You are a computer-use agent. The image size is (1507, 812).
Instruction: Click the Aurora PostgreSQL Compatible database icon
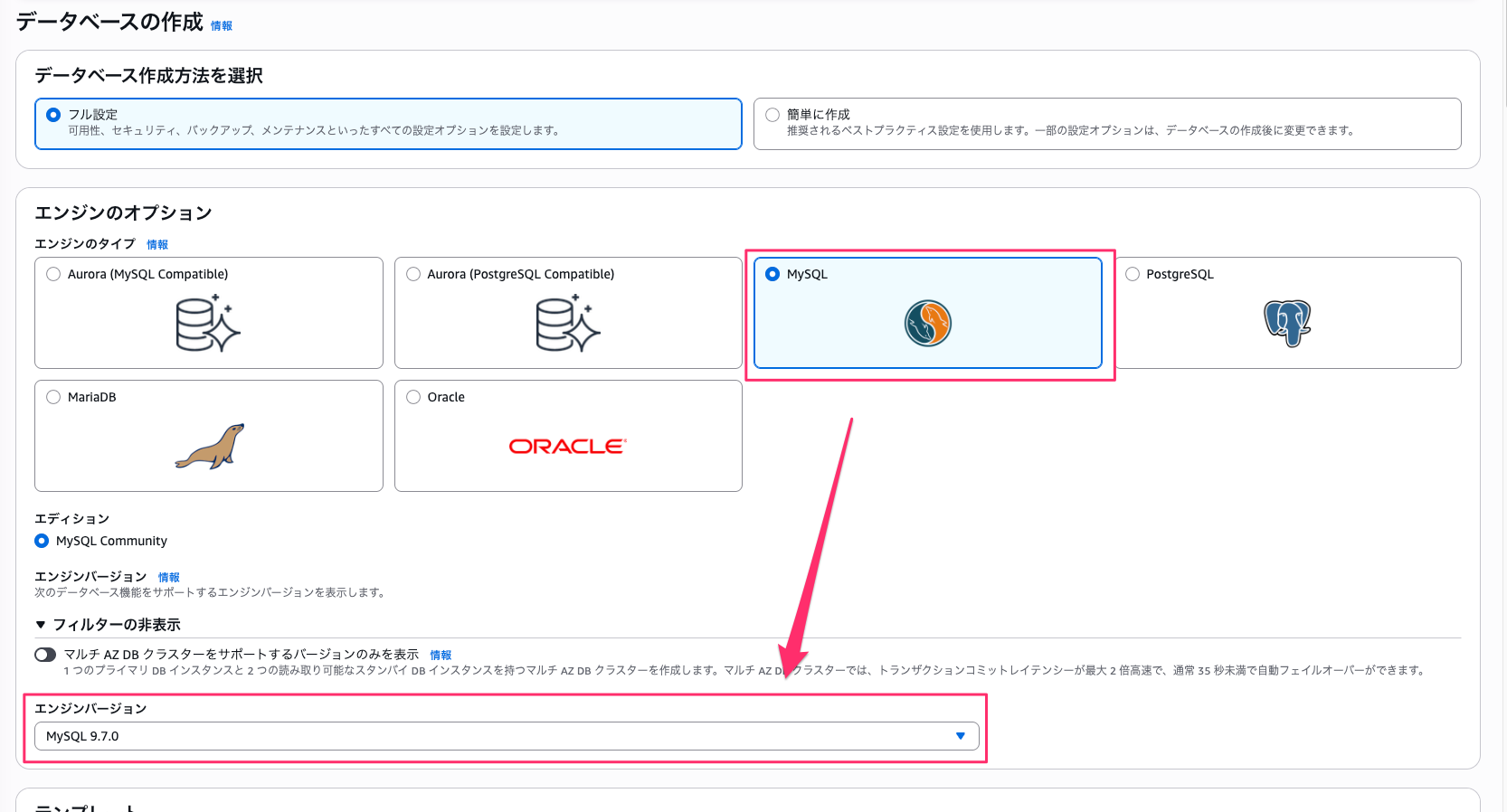pos(568,323)
